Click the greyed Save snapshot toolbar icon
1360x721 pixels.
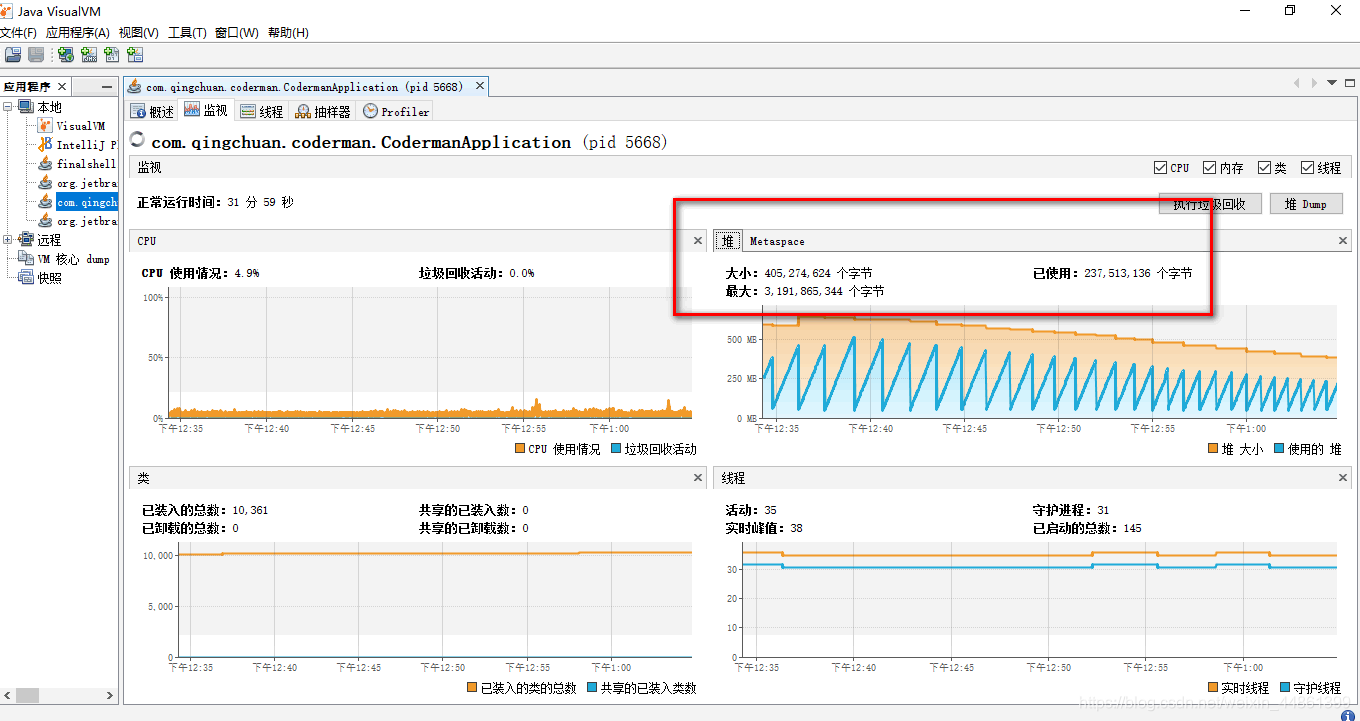(x=36, y=55)
